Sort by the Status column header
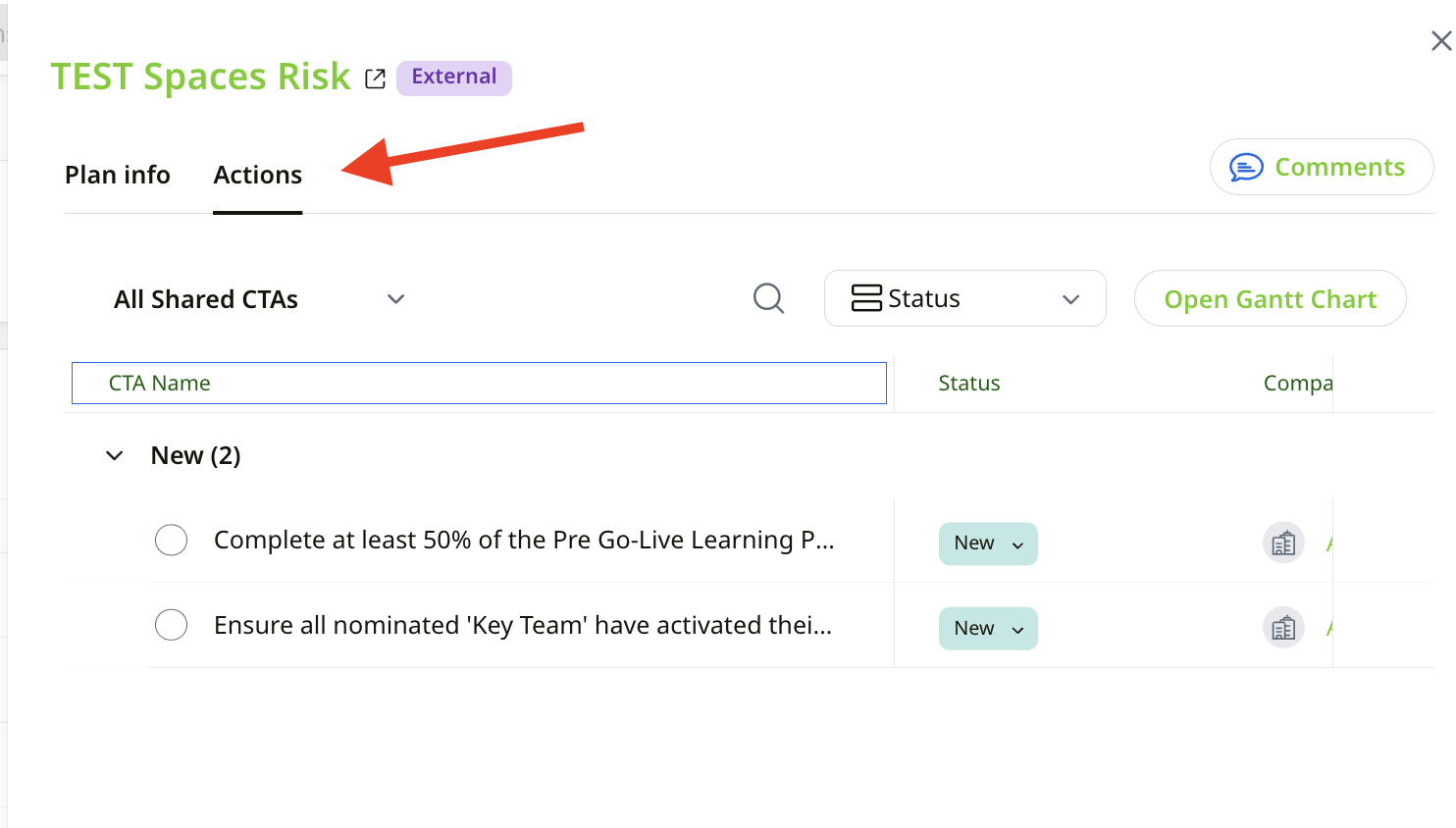 968,384
